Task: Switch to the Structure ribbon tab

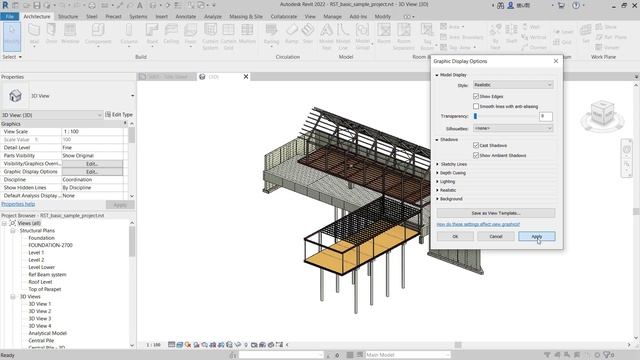Action: click(x=68, y=16)
